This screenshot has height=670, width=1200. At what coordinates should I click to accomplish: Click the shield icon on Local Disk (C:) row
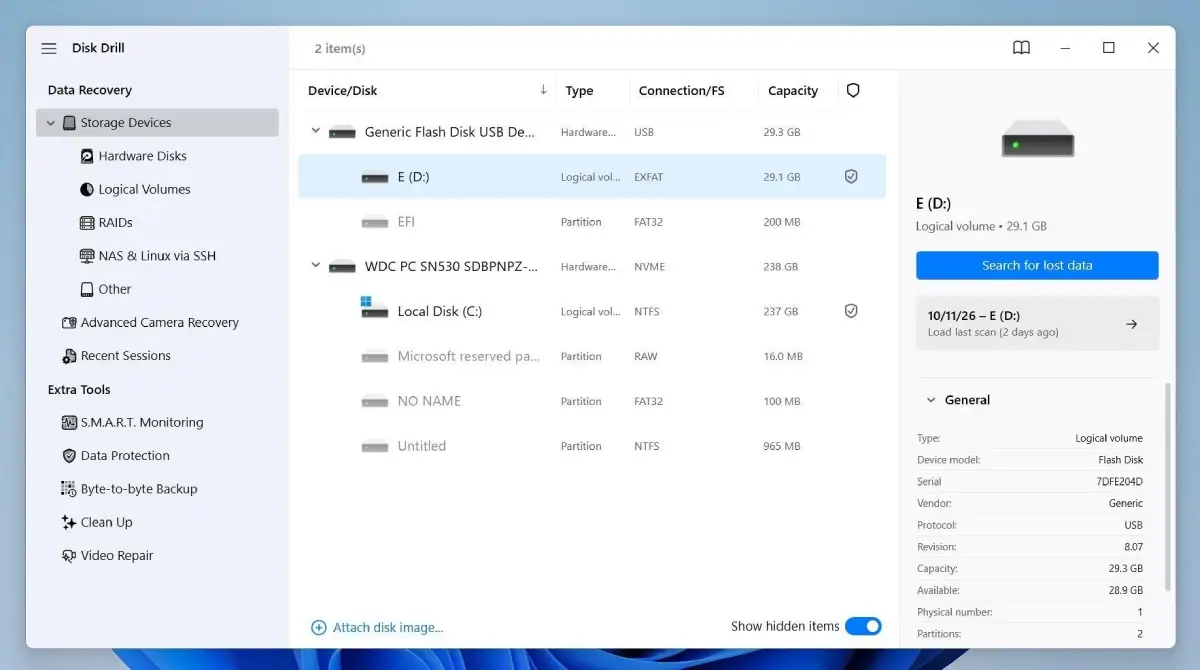point(851,311)
